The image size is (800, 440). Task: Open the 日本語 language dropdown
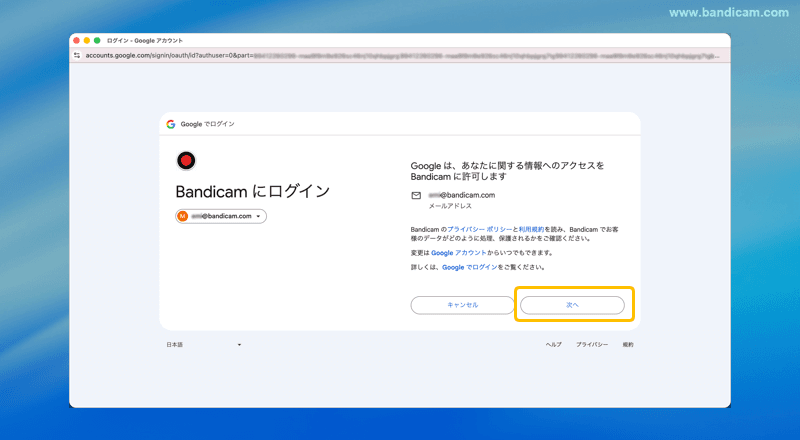(x=204, y=345)
